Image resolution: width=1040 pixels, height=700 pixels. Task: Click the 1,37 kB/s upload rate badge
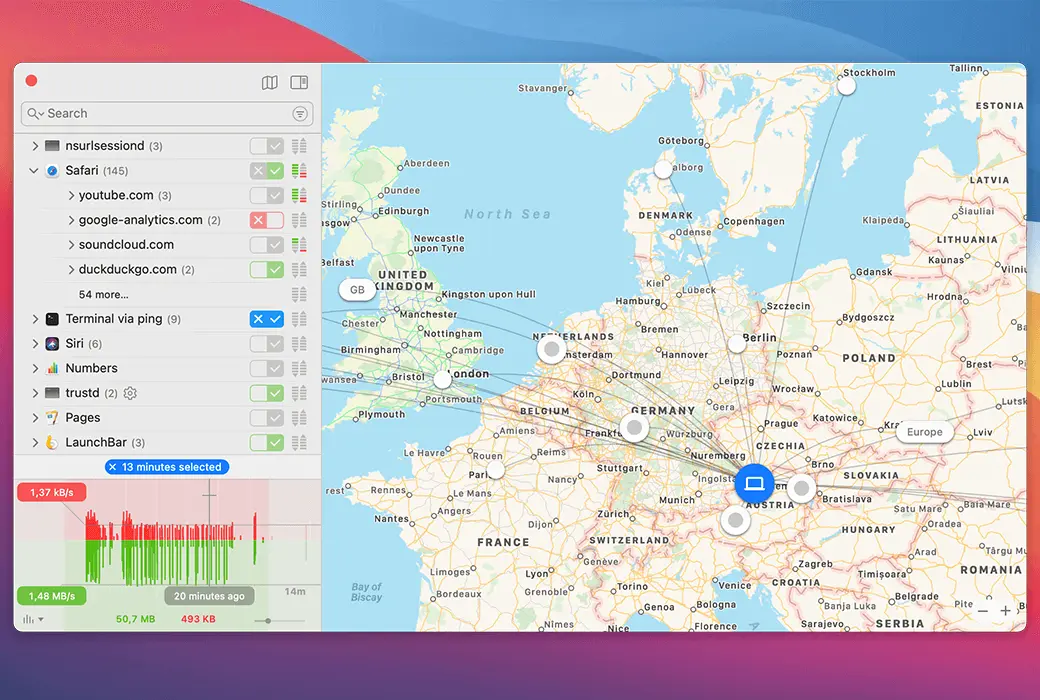[52, 492]
